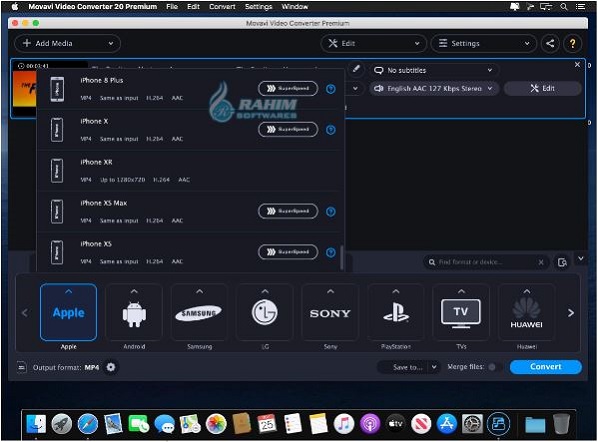598x442 pixels.
Task: Open Music app from the Dock
Action: [x=344, y=424]
